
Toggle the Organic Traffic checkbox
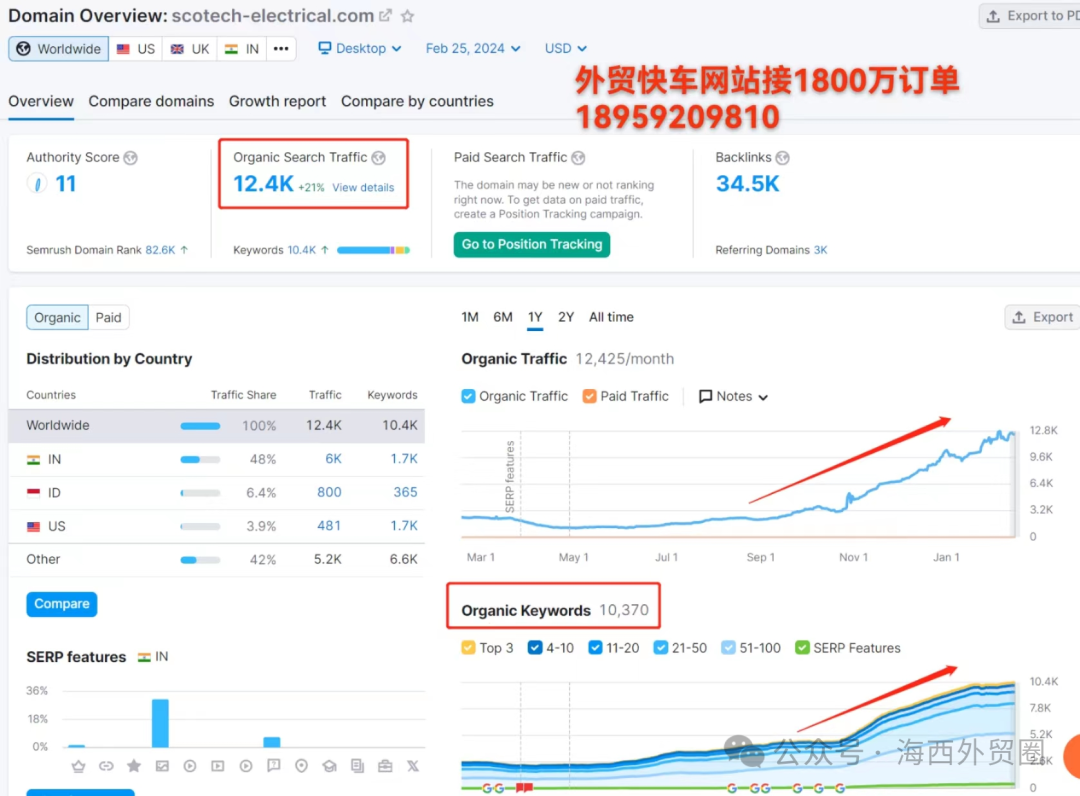[x=468, y=396]
